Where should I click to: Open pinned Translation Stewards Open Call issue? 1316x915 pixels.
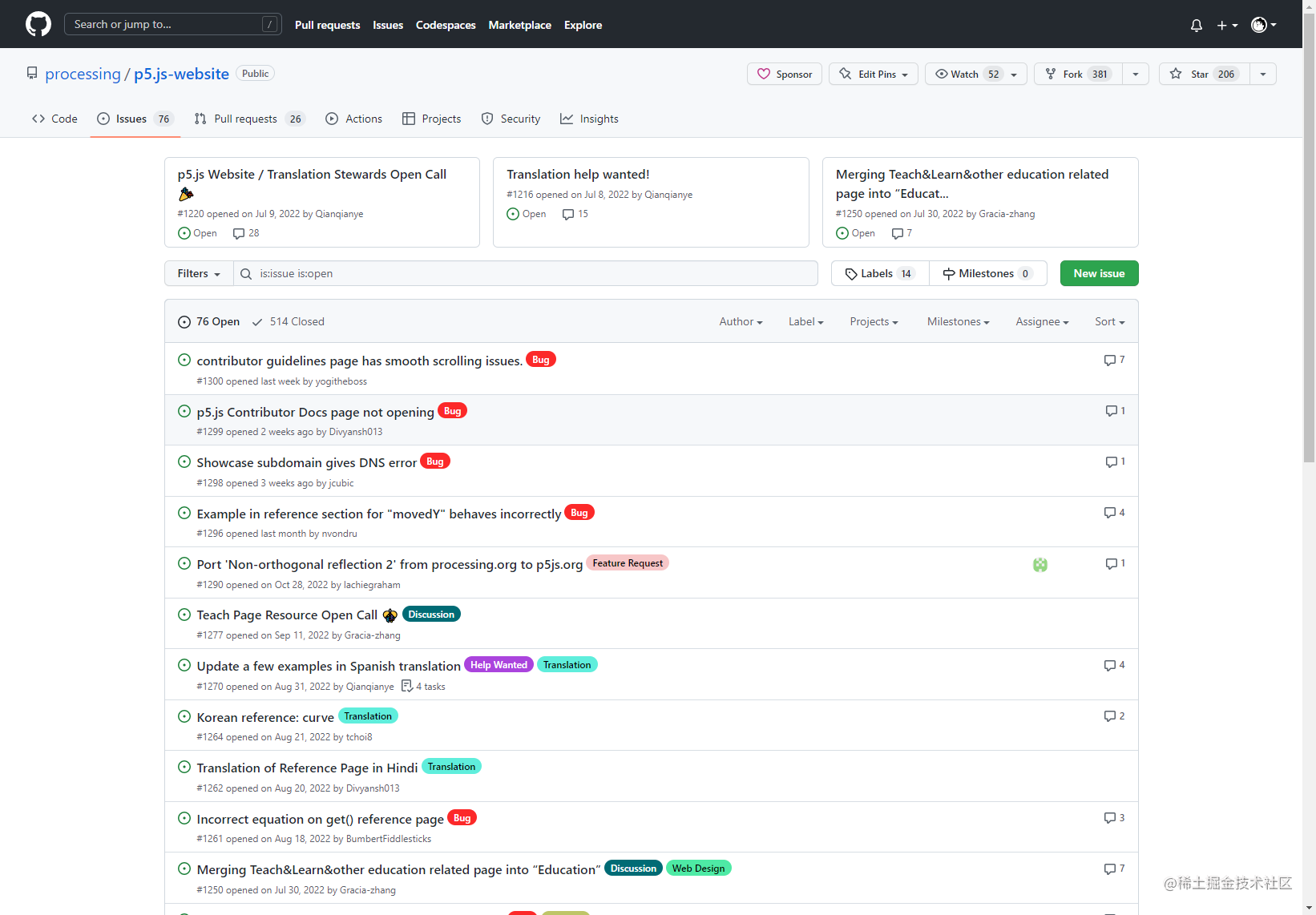click(x=312, y=174)
